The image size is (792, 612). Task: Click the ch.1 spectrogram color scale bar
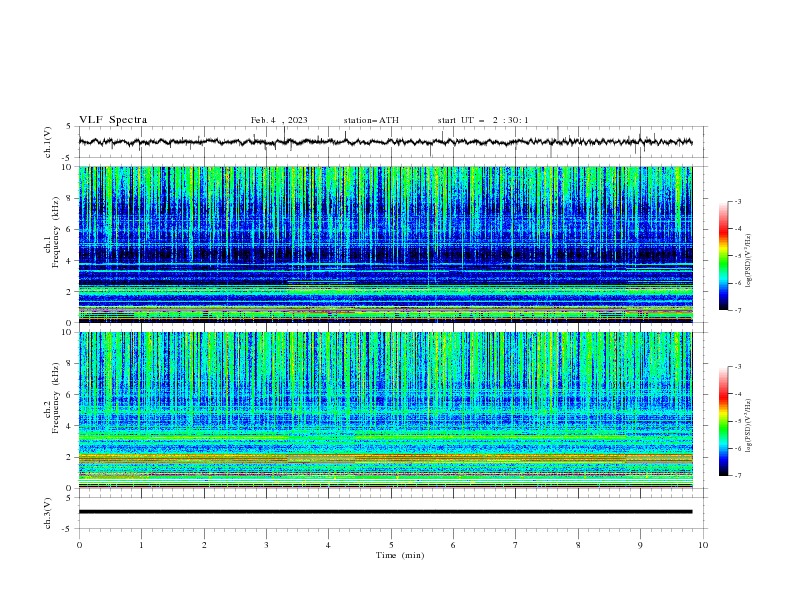tap(723, 256)
